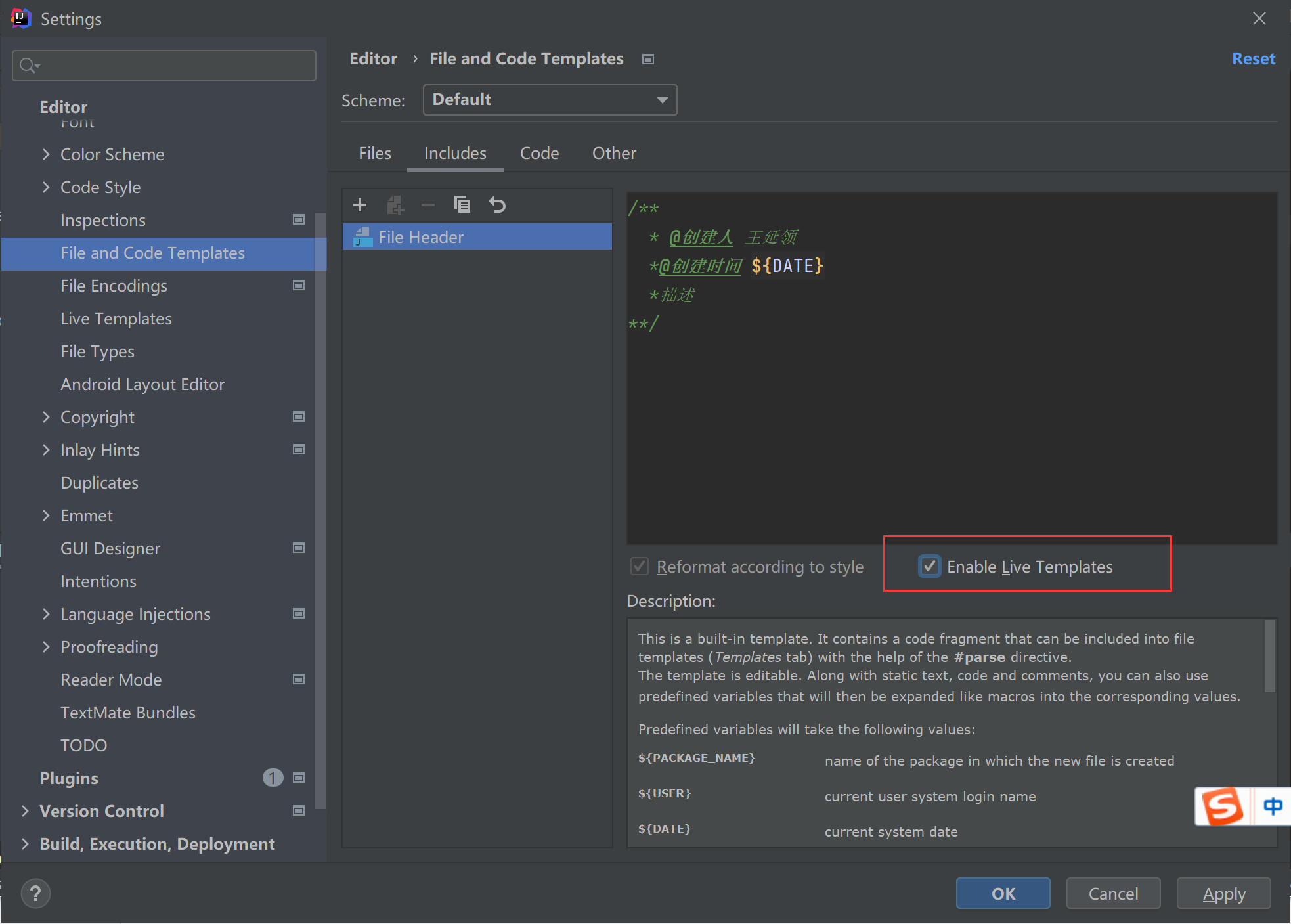This screenshot has height=924, width=1291.
Task: Switch to the Files tab
Action: point(375,154)
